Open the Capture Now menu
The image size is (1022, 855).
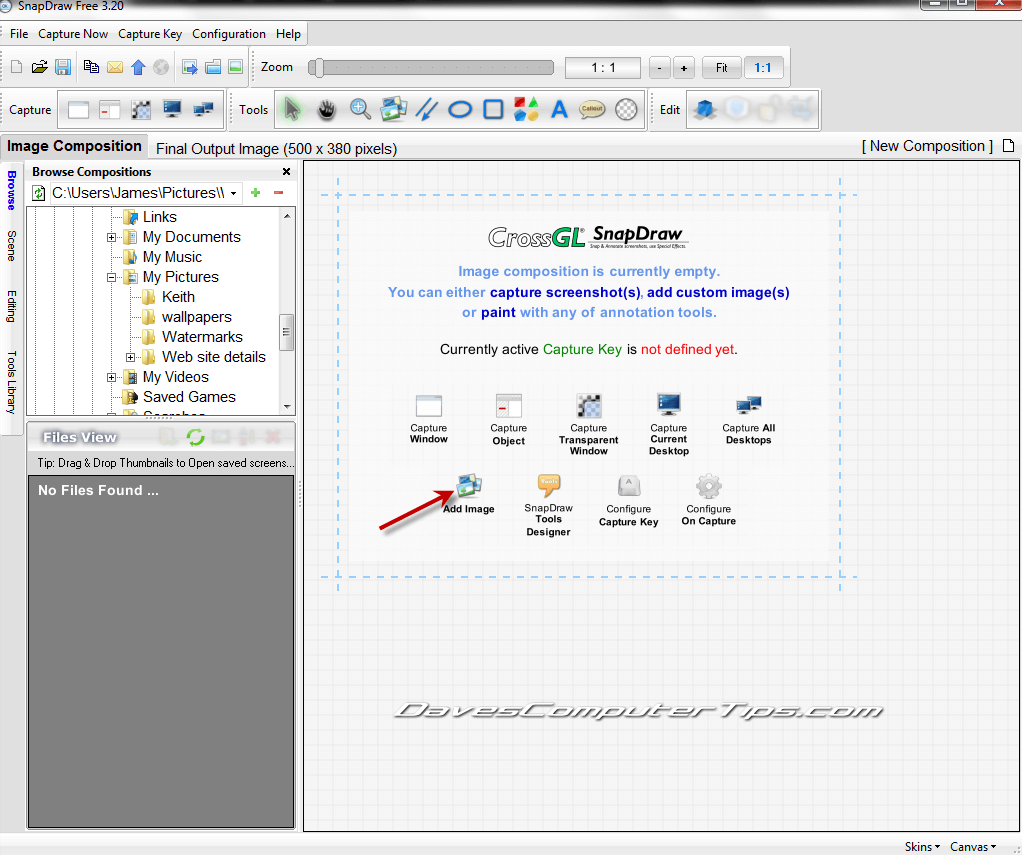point(73,34)
